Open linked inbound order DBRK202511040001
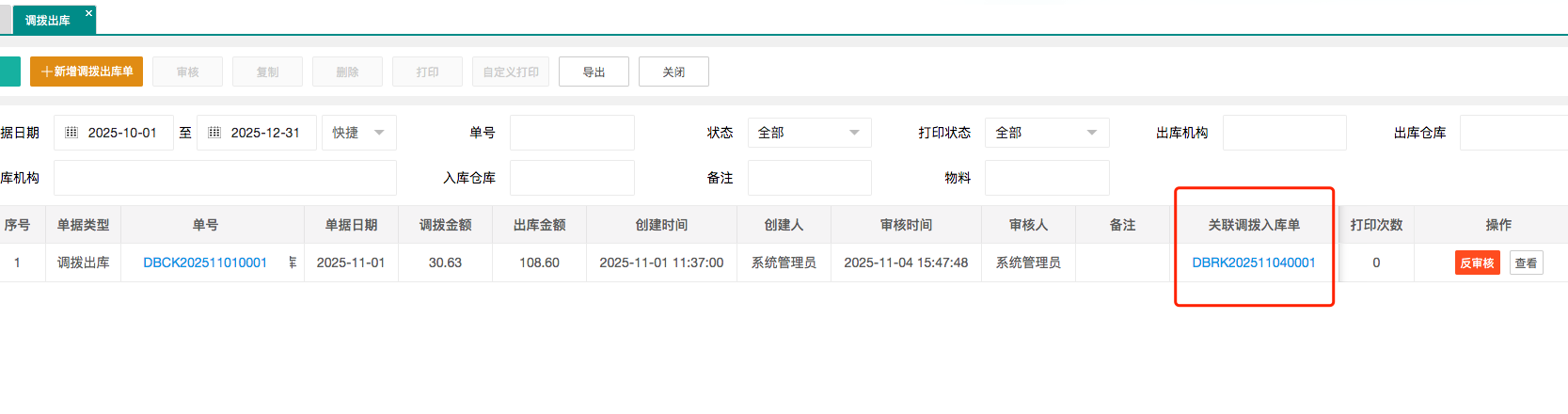 pos(1254,263)
